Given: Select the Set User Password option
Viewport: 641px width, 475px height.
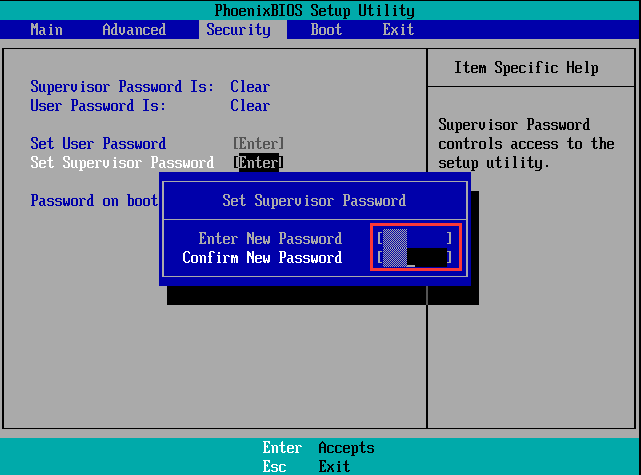Looking at the screenshot, I should tap(98, 143).
